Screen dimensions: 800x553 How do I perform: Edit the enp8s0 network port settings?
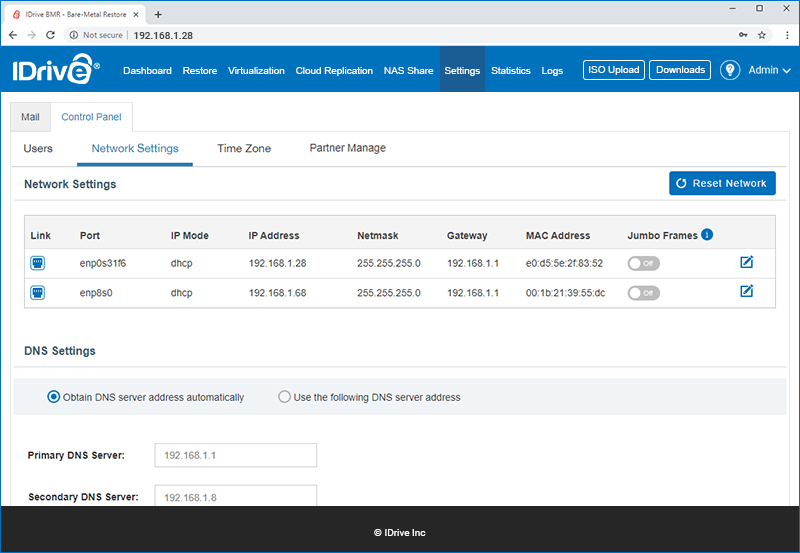(x=746, y=291)
